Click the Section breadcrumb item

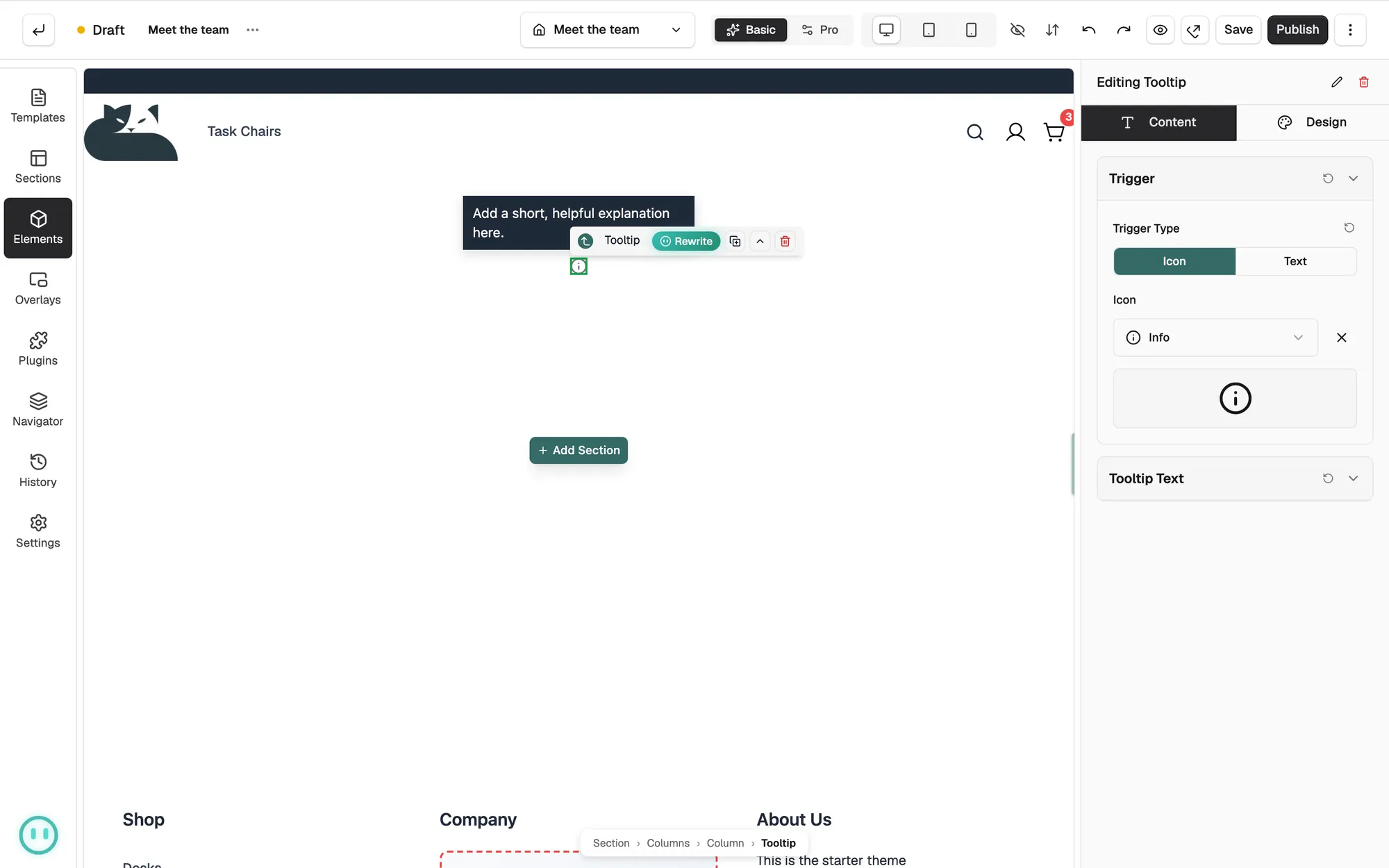[611, 843]
